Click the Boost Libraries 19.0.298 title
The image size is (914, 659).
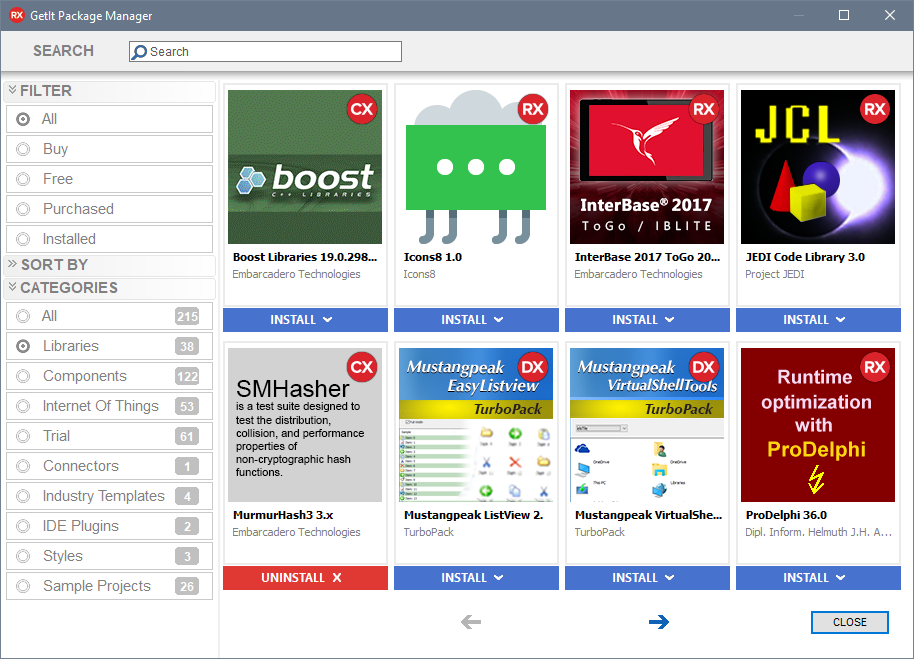(305, 257)
